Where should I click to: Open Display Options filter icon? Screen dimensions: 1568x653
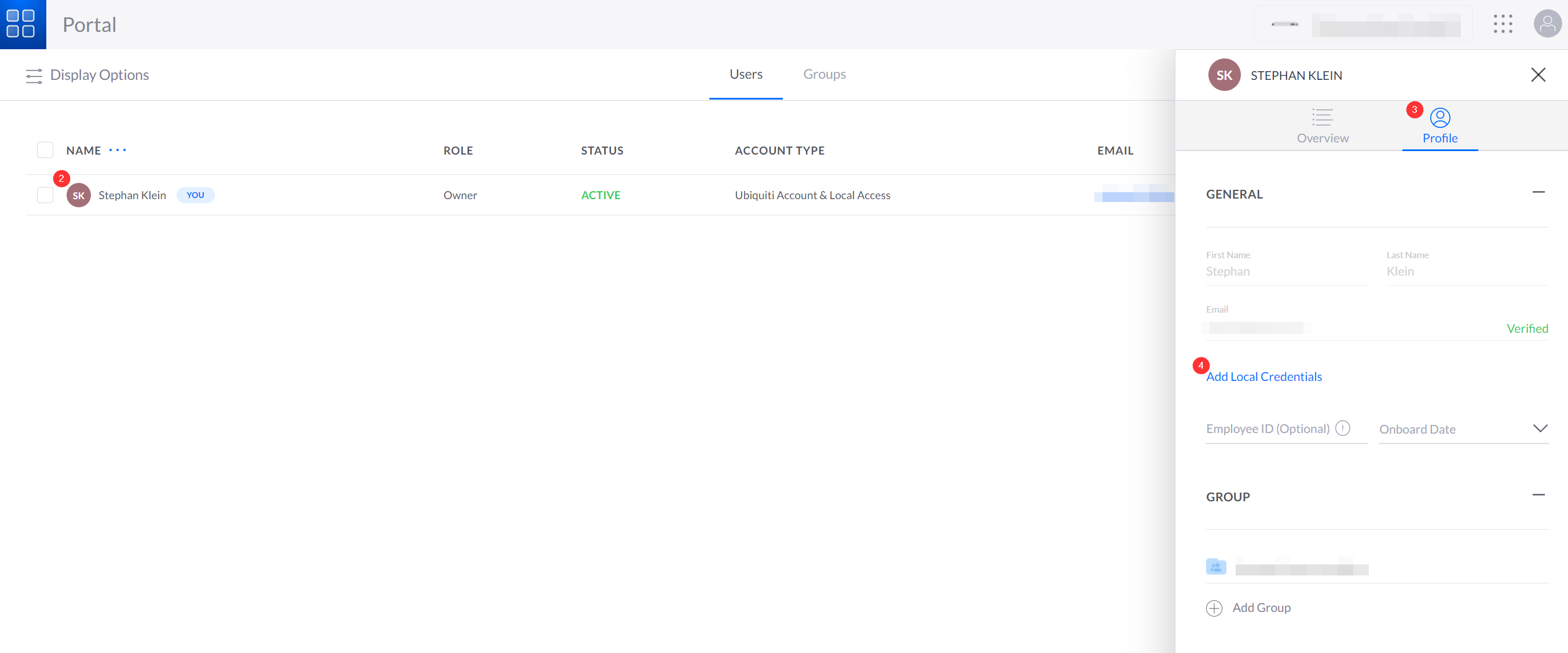pyautogui.click(x=34, y=75)
